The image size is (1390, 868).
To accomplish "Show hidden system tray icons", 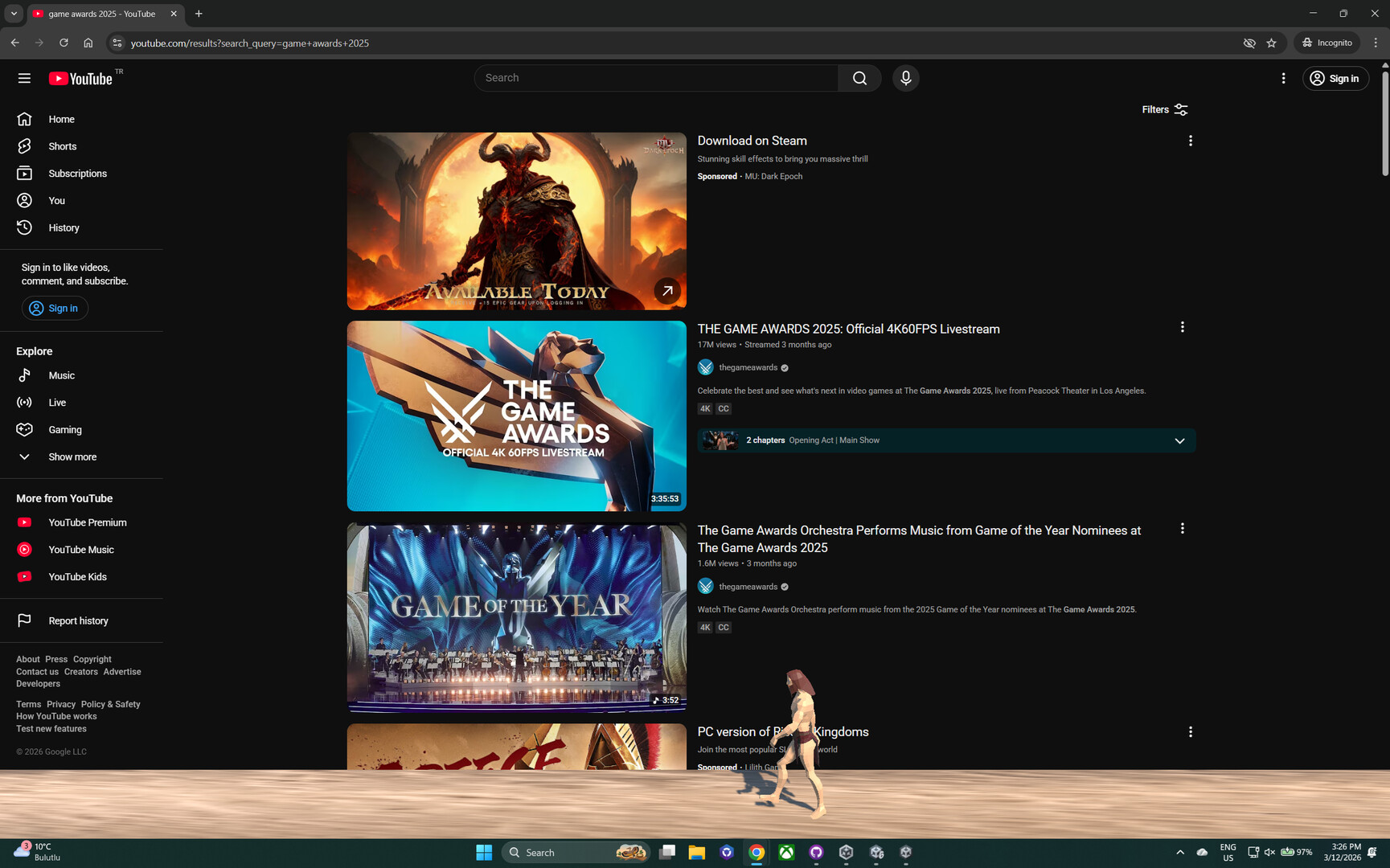I will tap(1179, 852).
